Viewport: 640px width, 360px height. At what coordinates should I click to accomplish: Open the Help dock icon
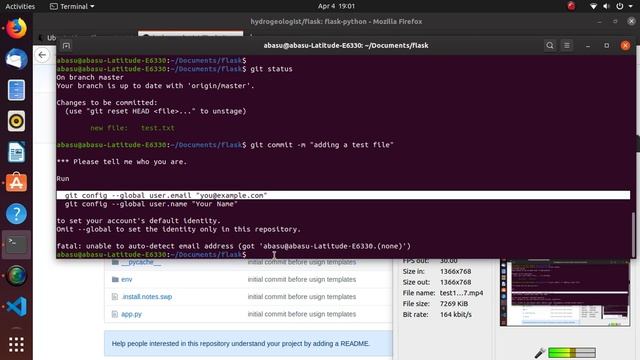click(16, 213)
